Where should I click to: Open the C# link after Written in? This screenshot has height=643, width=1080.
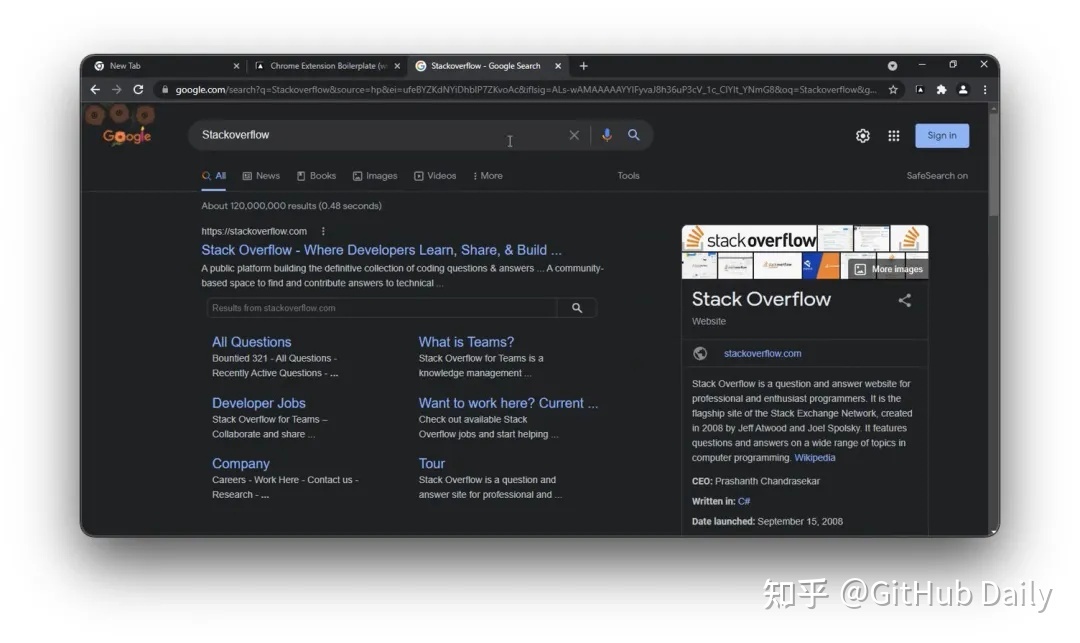click(x=744, y=501)
